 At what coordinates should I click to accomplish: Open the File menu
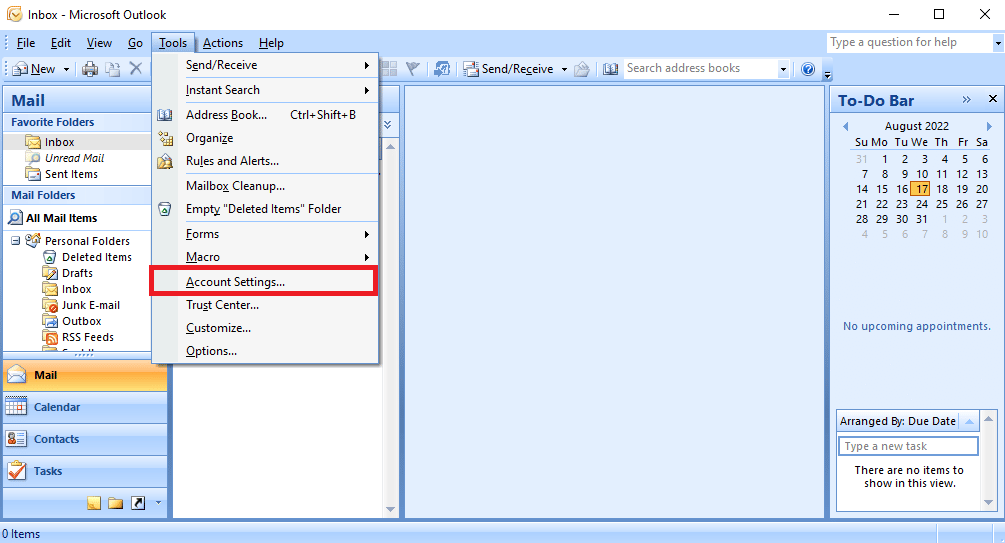click(x=26, y=43)
